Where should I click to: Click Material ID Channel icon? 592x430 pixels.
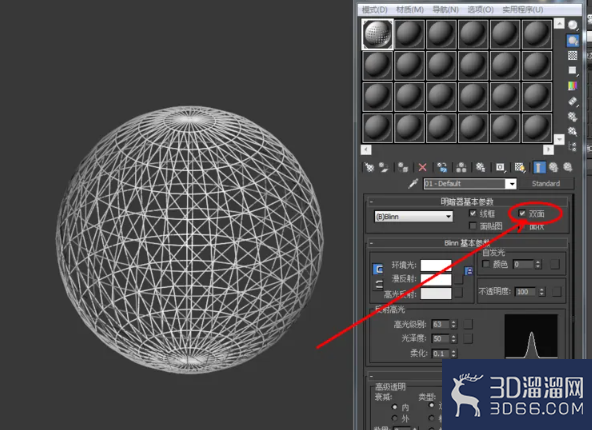(x=500, y=167)
